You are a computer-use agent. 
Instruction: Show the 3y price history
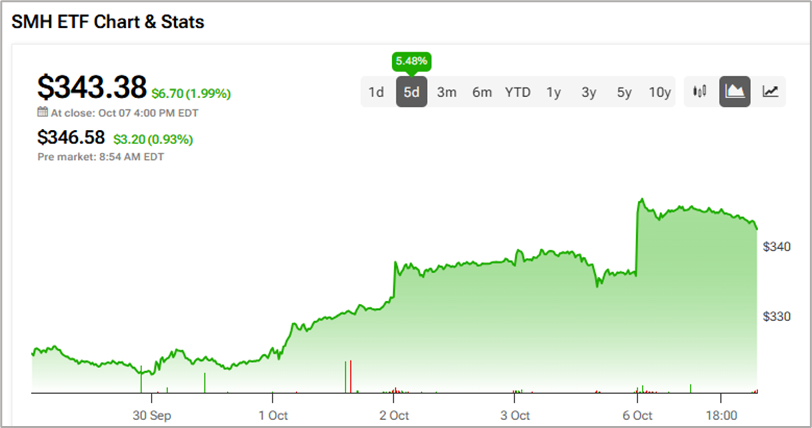pyautogui.click(x=588, y=92)
